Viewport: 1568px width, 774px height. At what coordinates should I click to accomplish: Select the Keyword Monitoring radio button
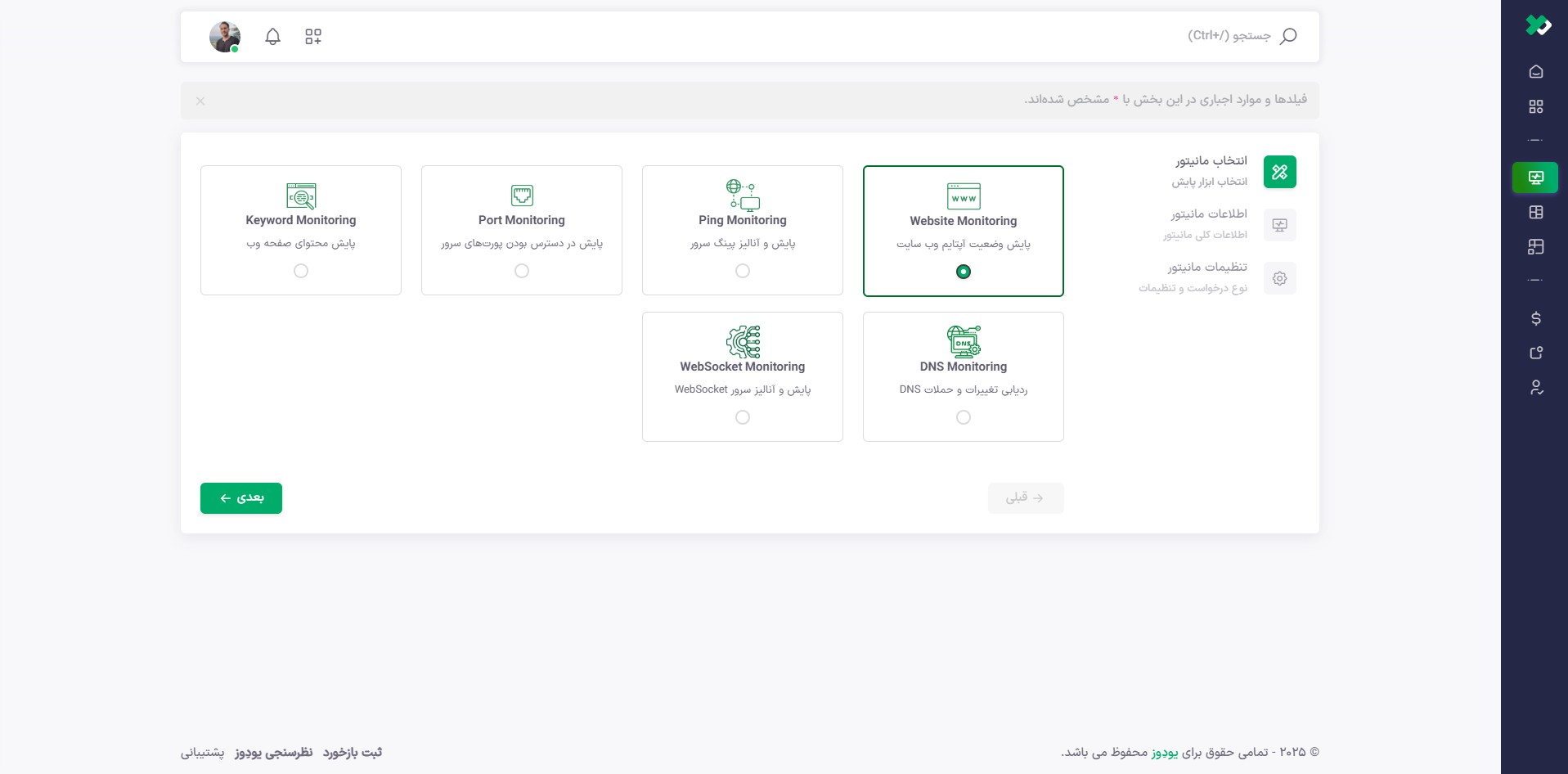coord(300,270)
